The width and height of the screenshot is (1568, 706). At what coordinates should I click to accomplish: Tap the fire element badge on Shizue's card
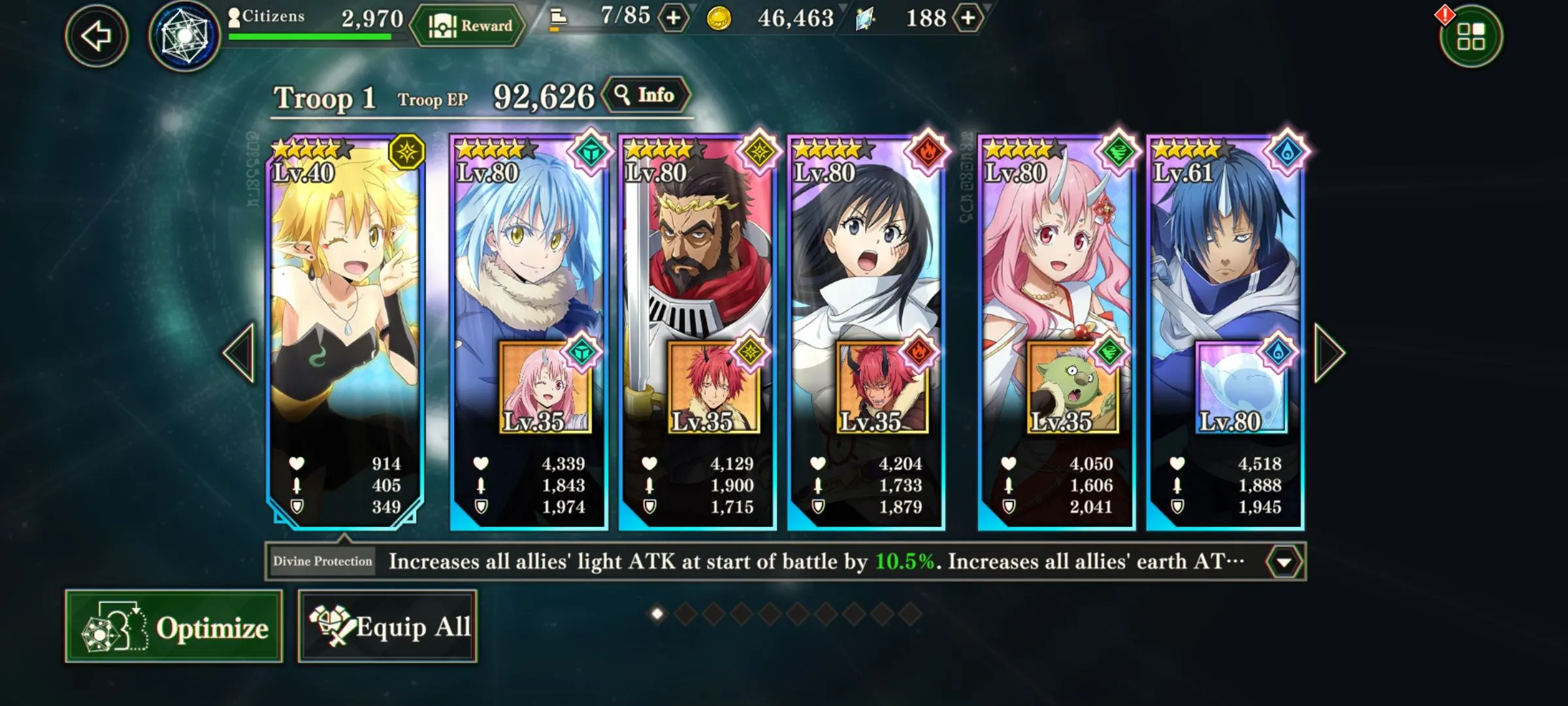tap(927, 152)
